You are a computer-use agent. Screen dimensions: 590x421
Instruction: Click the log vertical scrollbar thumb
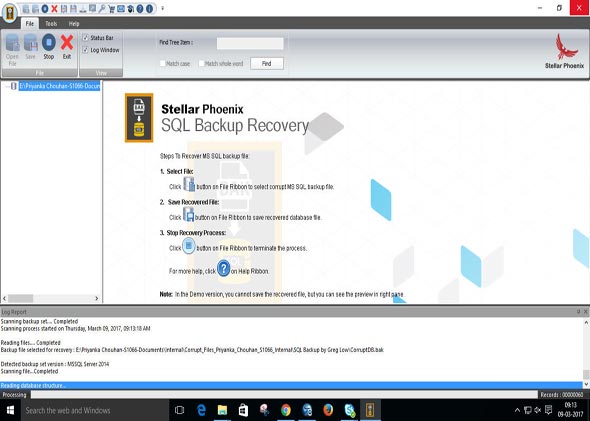click(x=586, y=374)
